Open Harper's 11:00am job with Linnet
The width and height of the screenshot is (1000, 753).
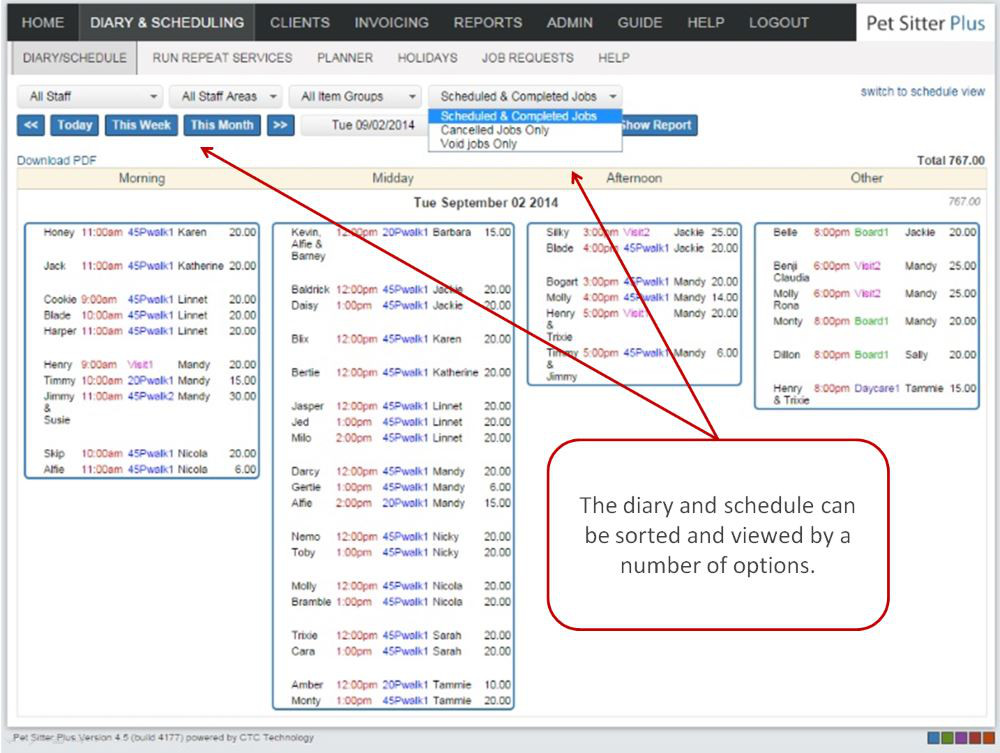pyautogui.click(x=149, y=331)
